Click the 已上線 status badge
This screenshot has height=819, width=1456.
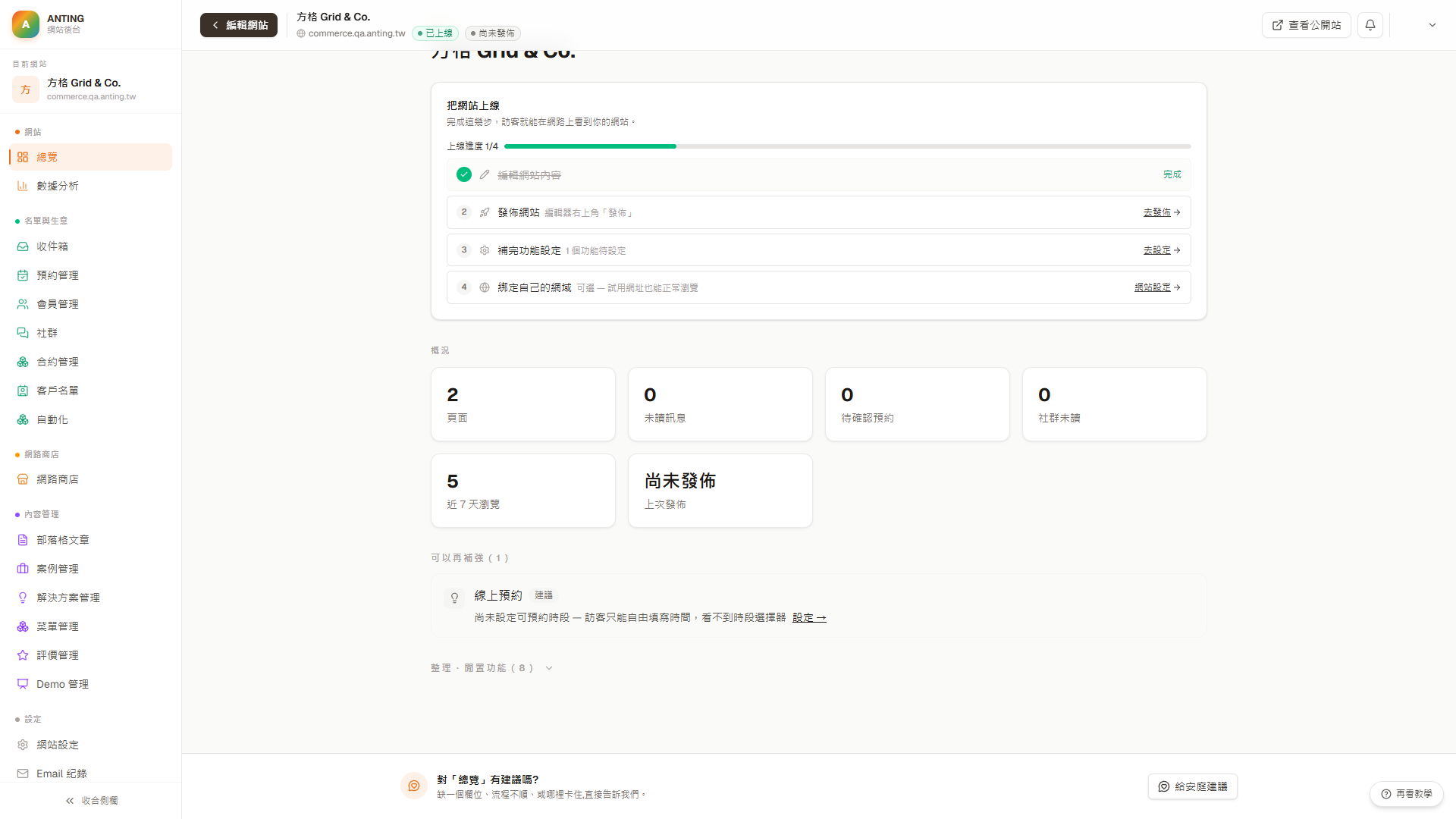point(435,33)
